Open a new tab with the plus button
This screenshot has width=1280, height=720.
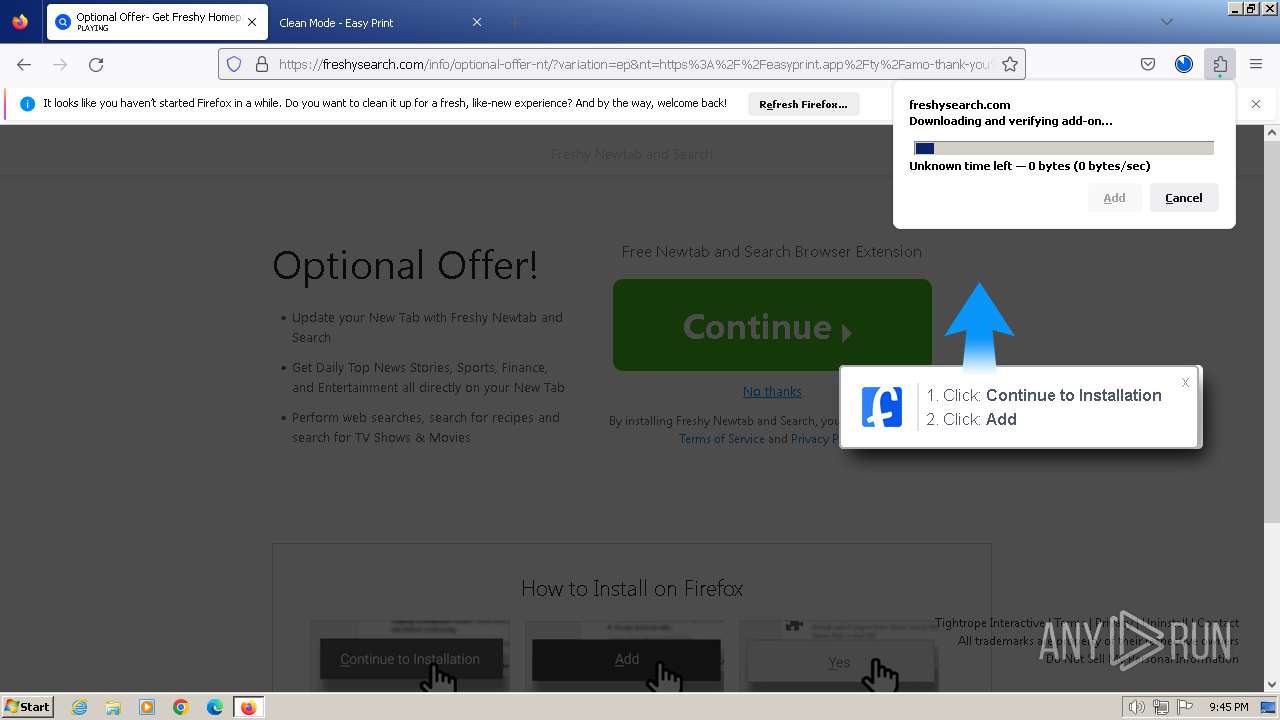tap(514, 22)
